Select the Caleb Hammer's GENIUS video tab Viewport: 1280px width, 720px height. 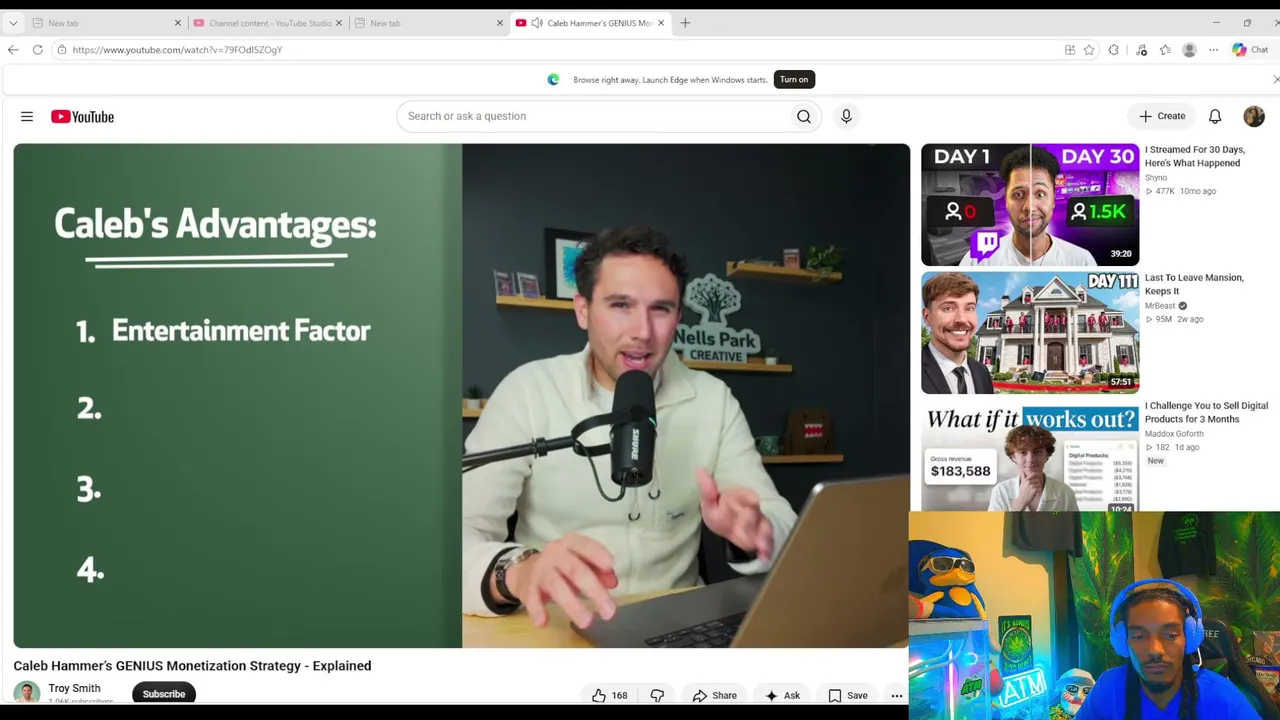(590, 23)
